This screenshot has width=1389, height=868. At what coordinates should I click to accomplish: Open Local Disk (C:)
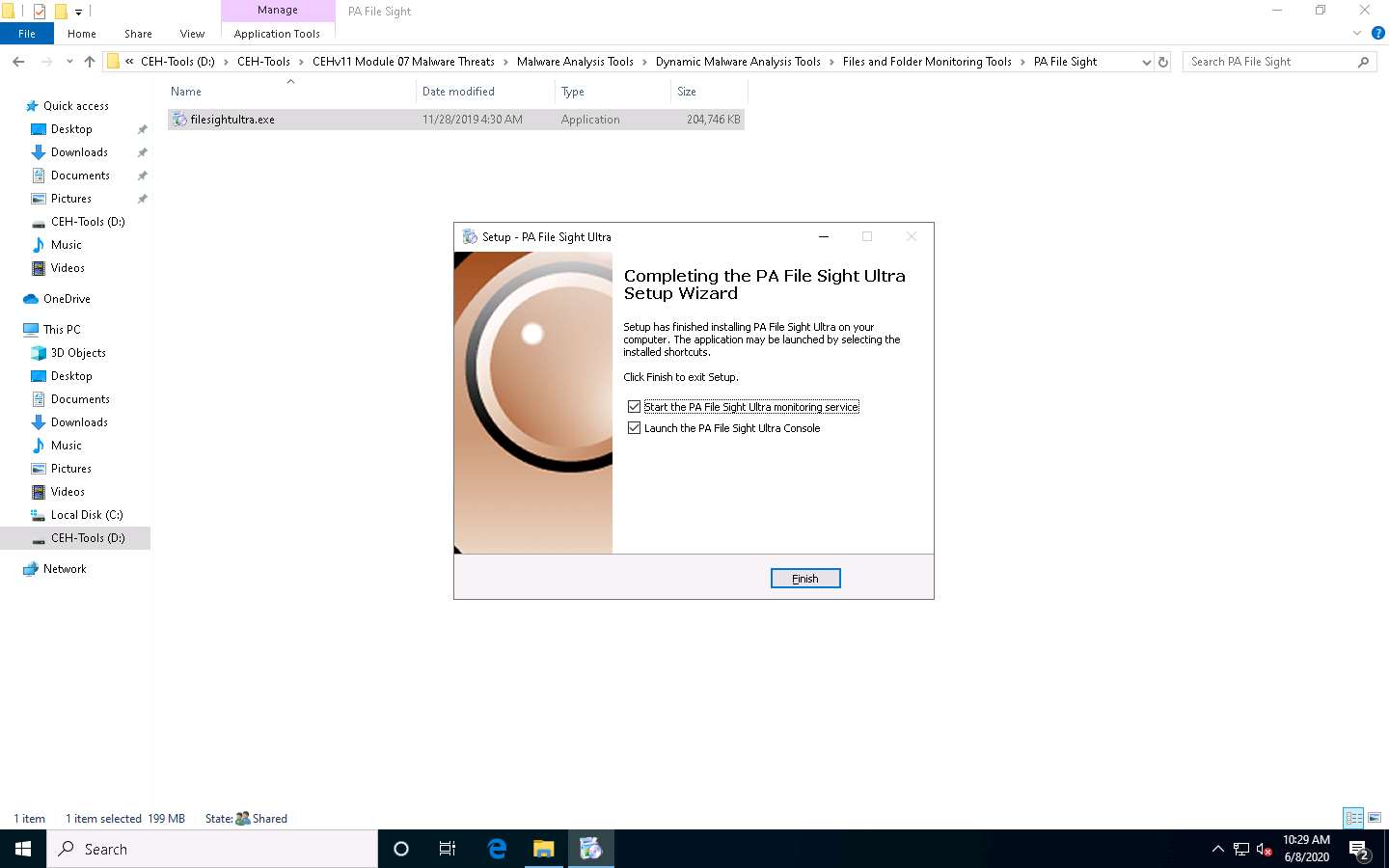pyautogui.click(x=87, y=515)
